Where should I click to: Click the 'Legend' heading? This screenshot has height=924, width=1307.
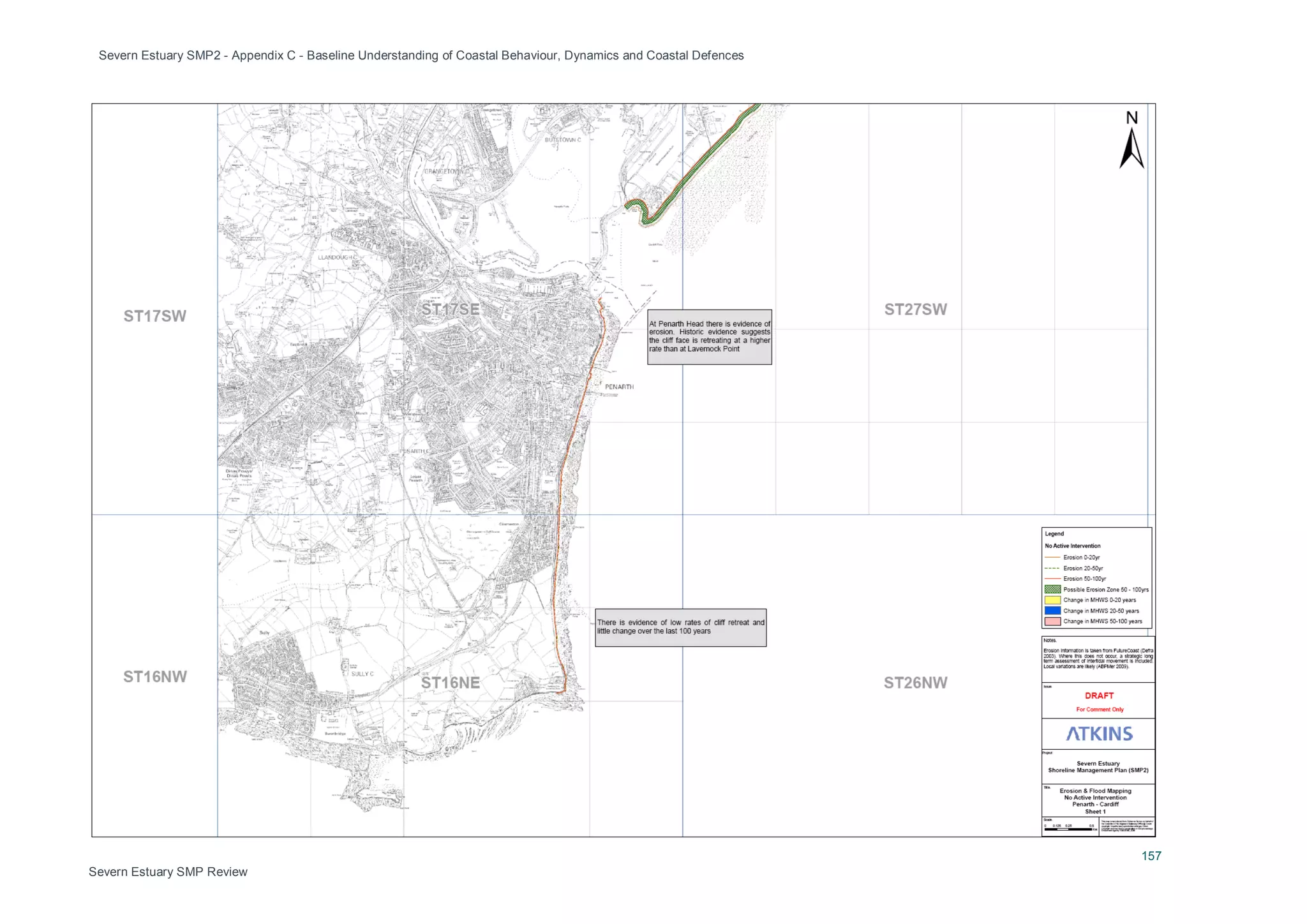coord(1054,534)
